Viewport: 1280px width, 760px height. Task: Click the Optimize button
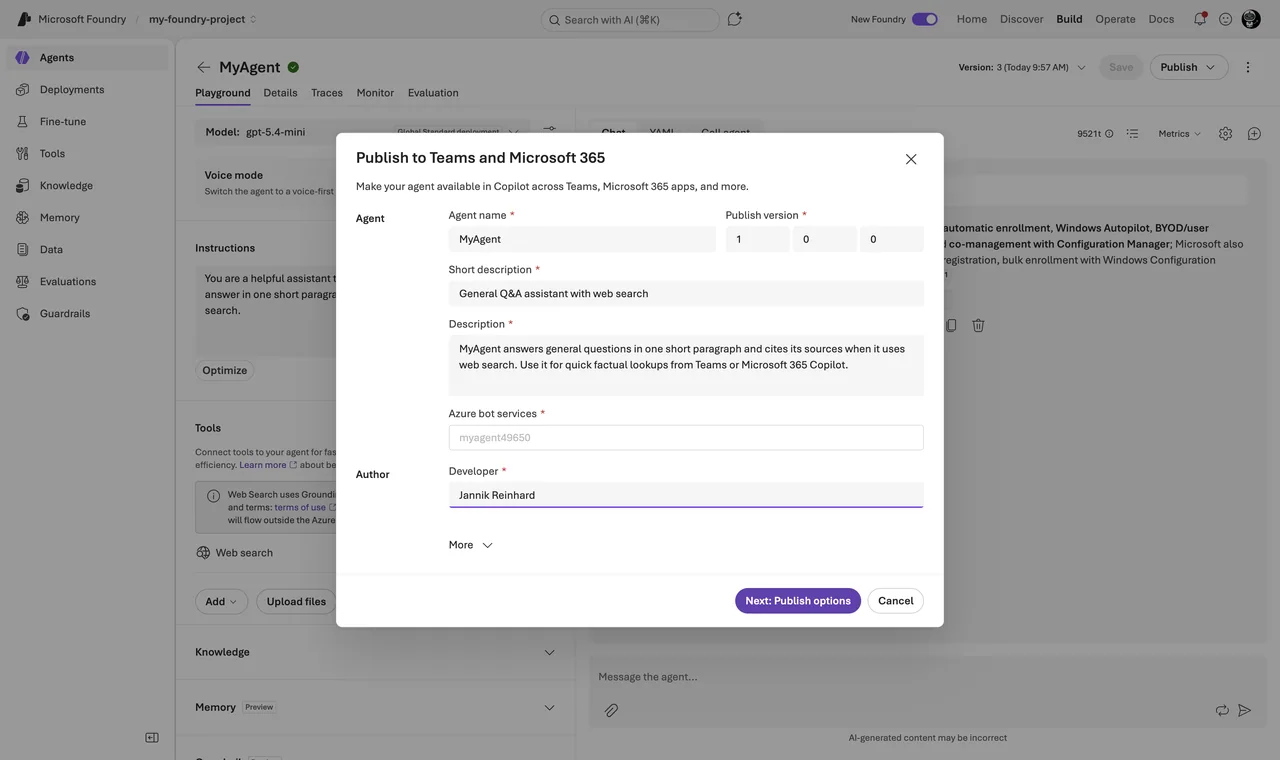point(224,370)
